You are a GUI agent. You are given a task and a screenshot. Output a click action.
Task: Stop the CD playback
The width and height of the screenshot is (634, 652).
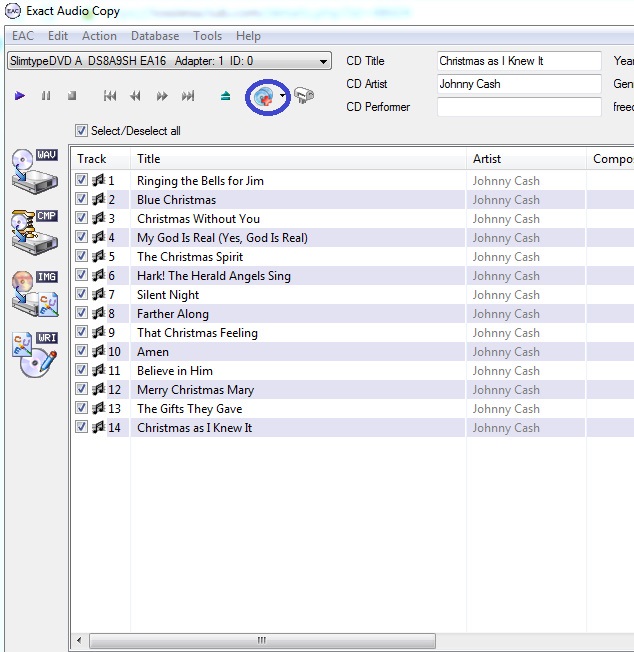tap(72, 96)
